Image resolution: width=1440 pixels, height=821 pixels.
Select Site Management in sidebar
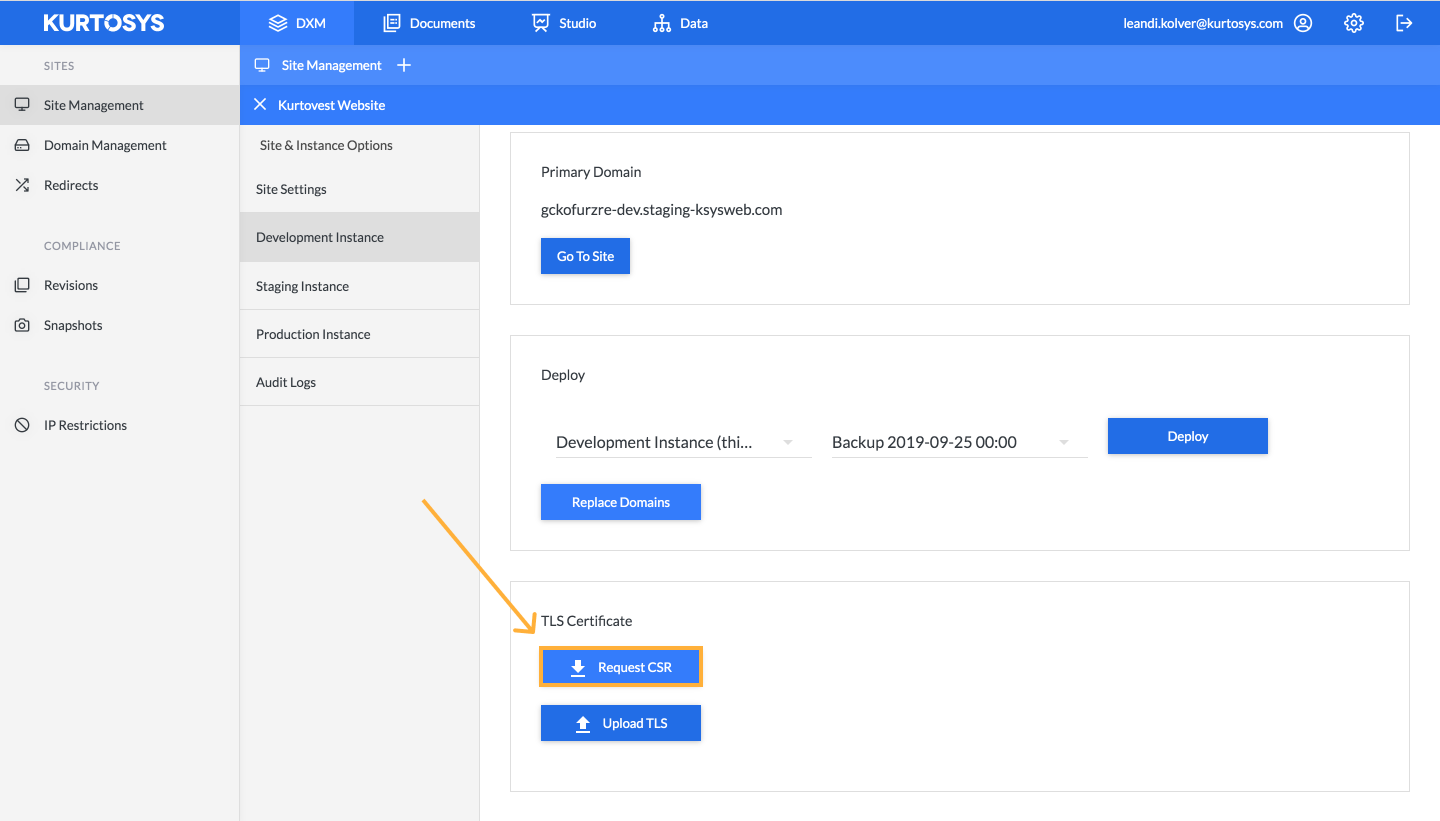click(120, 105)
